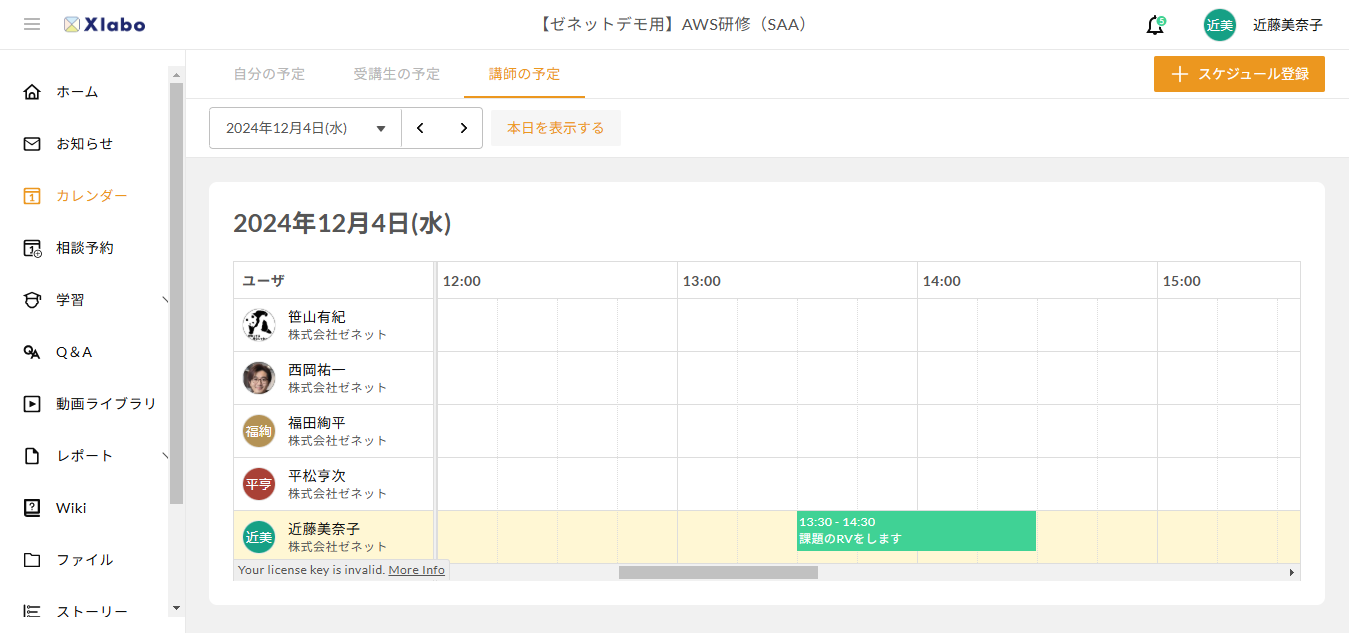Open the 動画ライブラリ play icon

pyautogui.click(x=32, y=404)
